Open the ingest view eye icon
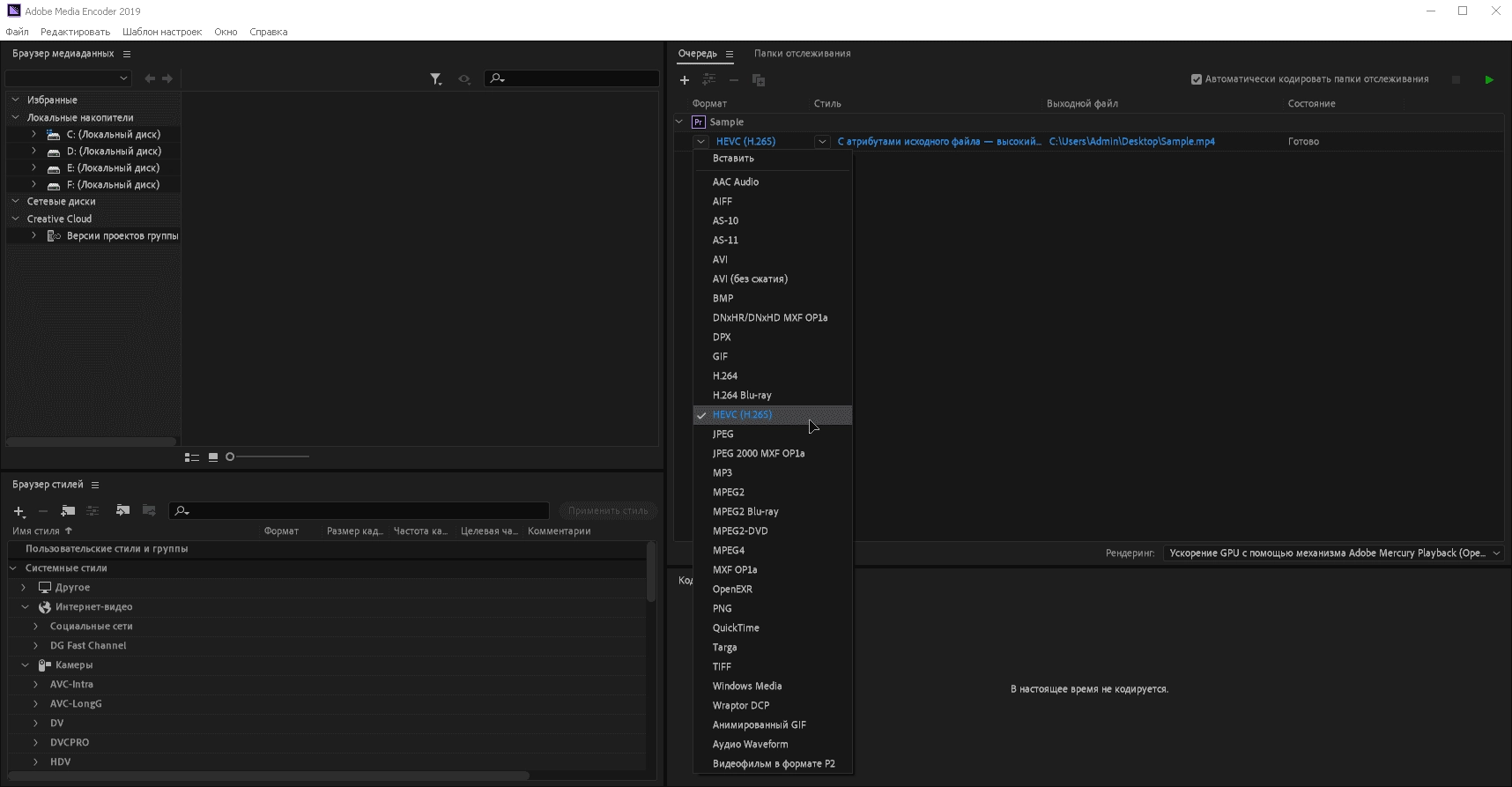The height and width of the screenshot is (787, 1512). click(x=464, y=79)
